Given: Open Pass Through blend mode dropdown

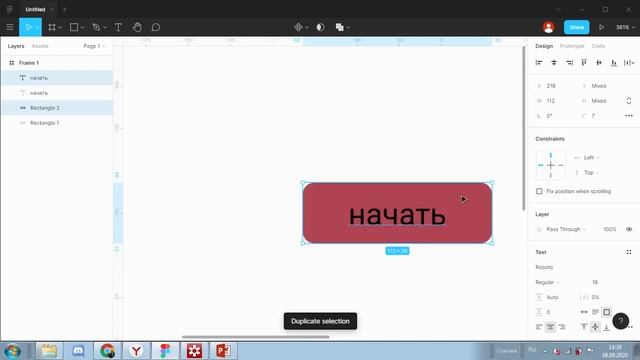Looking at the screenshot, I should point(566,229).
